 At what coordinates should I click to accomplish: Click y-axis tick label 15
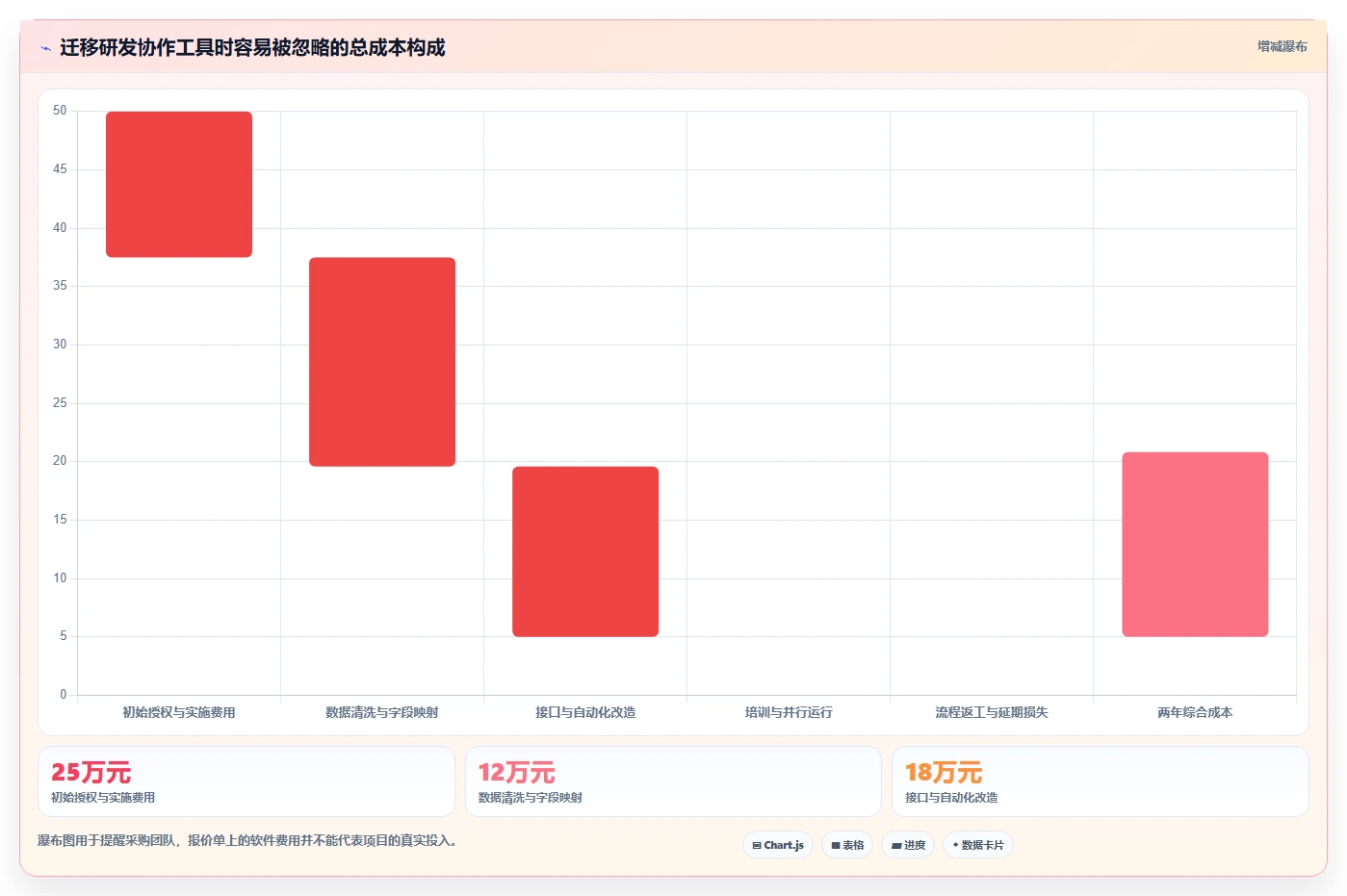pos(60,520)
